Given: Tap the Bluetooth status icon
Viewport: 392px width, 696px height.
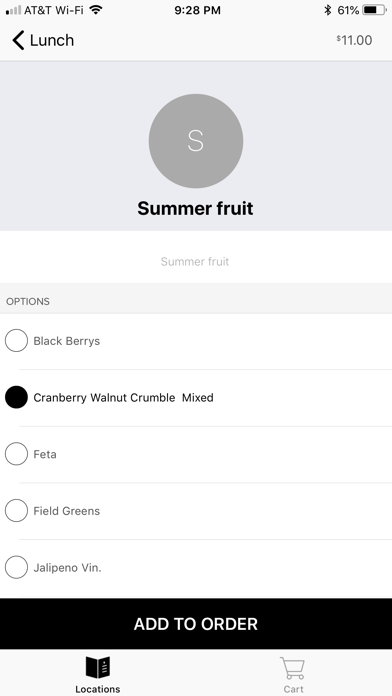Looking at the screenshot, I should pos(328,10).
